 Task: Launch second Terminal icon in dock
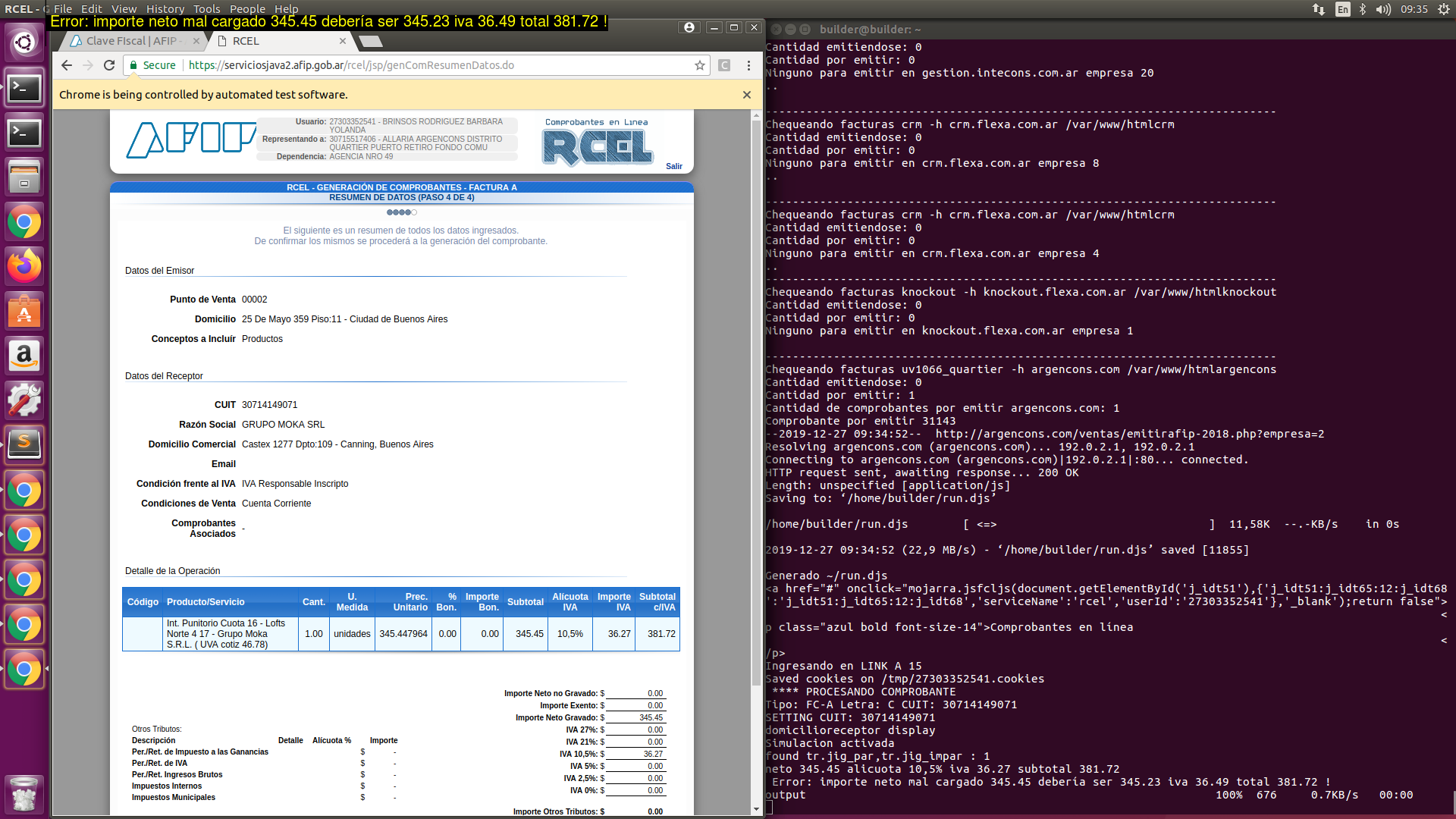[24, 133]
